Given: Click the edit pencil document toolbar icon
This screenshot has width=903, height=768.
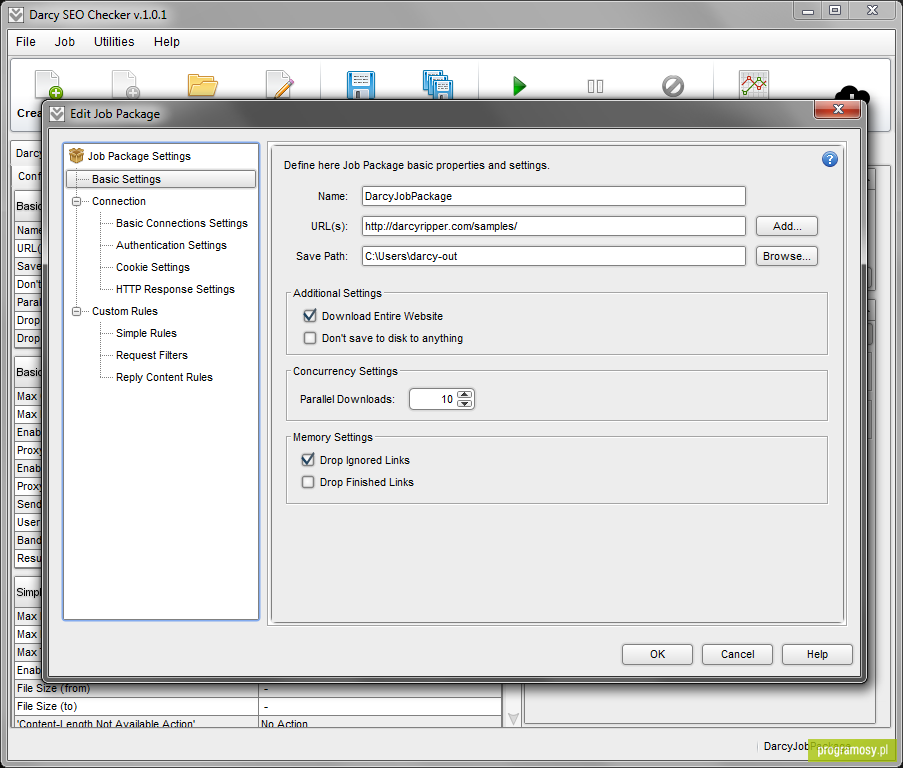Looking at the screenshot, I should [280, 85].
